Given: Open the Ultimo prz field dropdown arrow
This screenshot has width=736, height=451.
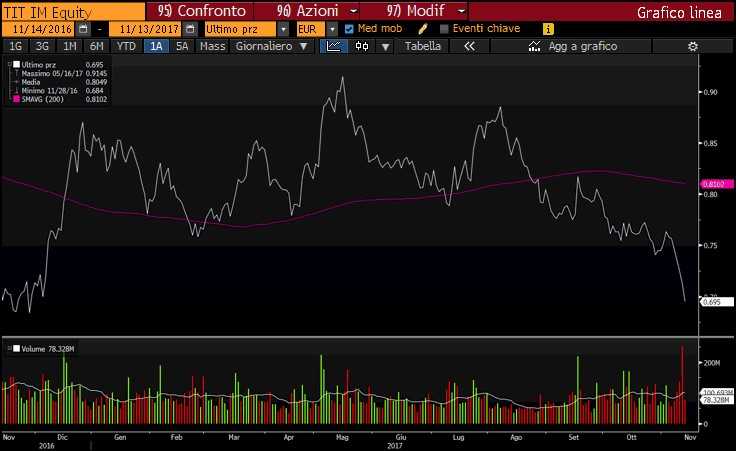Looking at the screenshot, I should 283,29.
